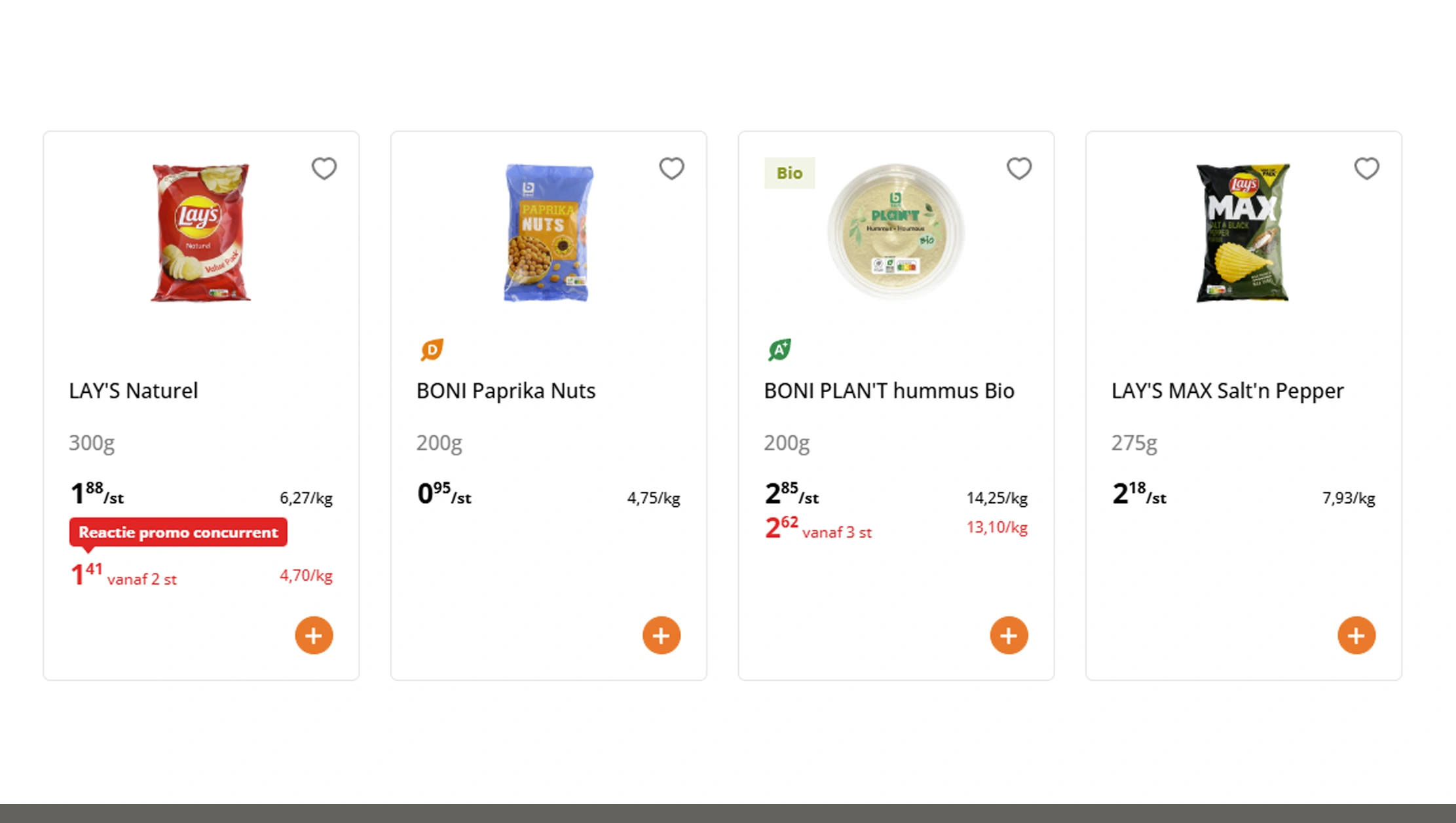
Task: Open BONI PLAN'T hummus Bio product title
Action: pos(889,391)
